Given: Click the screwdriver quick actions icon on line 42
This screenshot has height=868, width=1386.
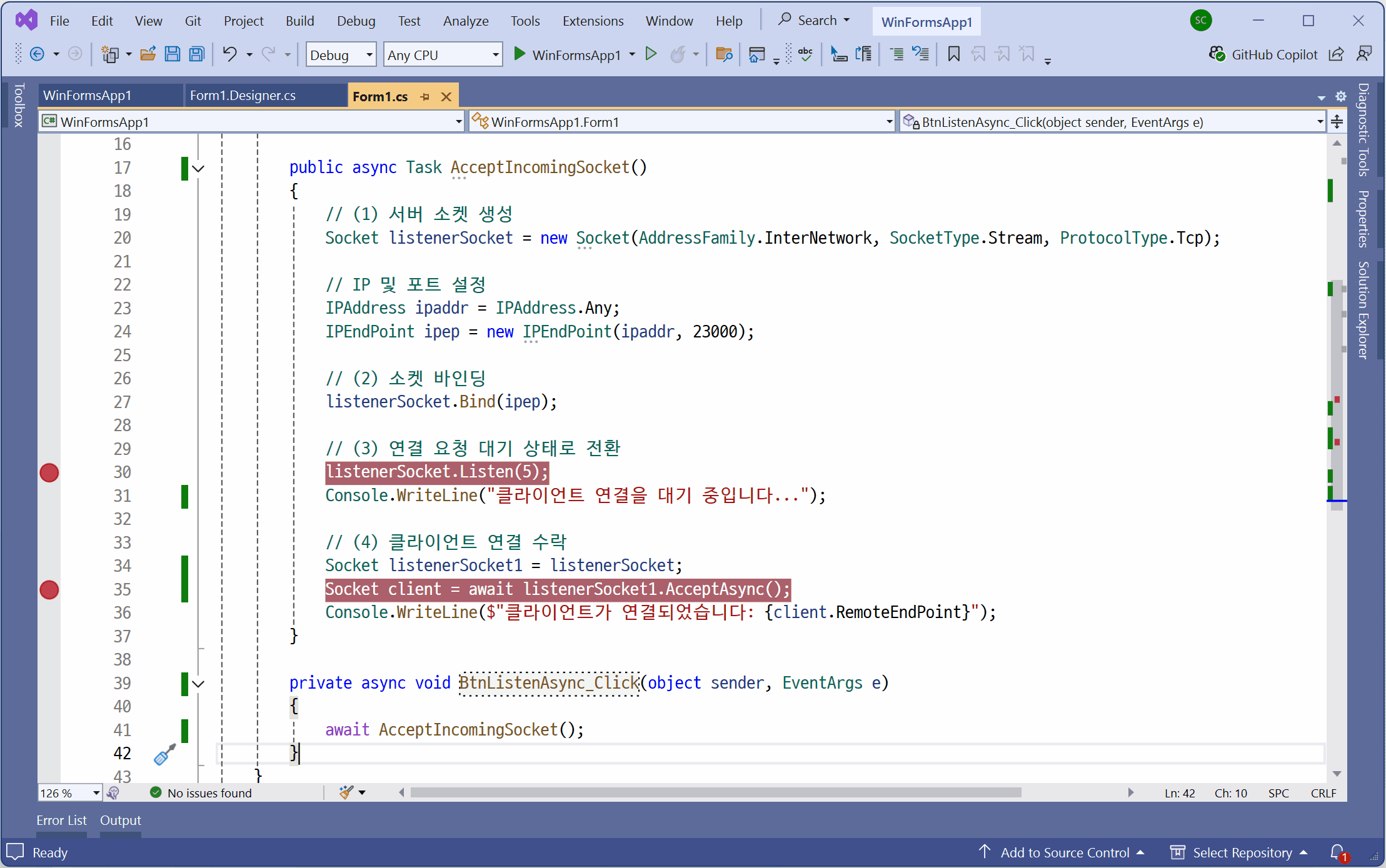Looking at the screenshot, I should pos(164,754).
